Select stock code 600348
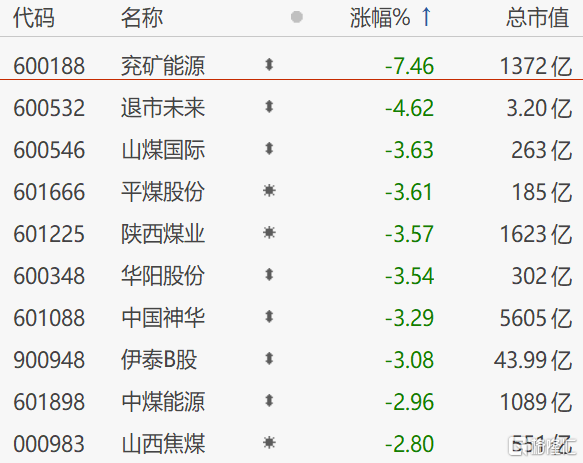The height and width of the screenshot is (463, 583). 49,276
